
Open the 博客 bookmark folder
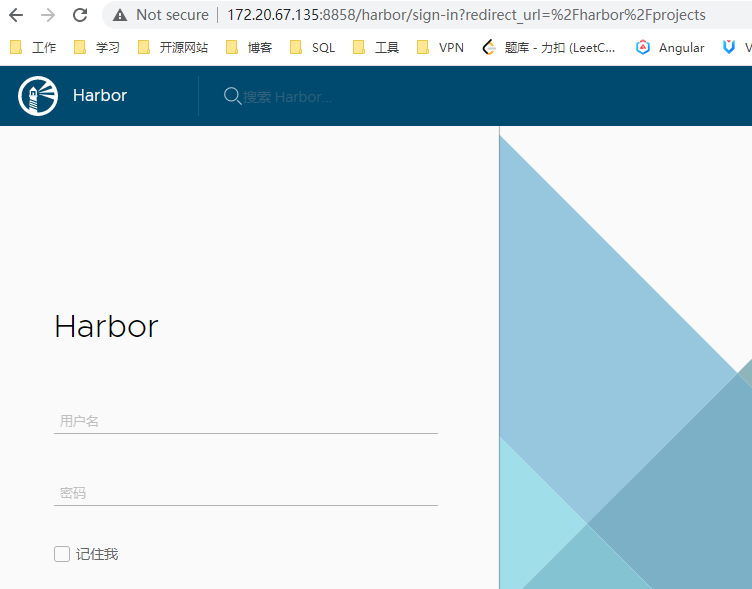point(249,47)
